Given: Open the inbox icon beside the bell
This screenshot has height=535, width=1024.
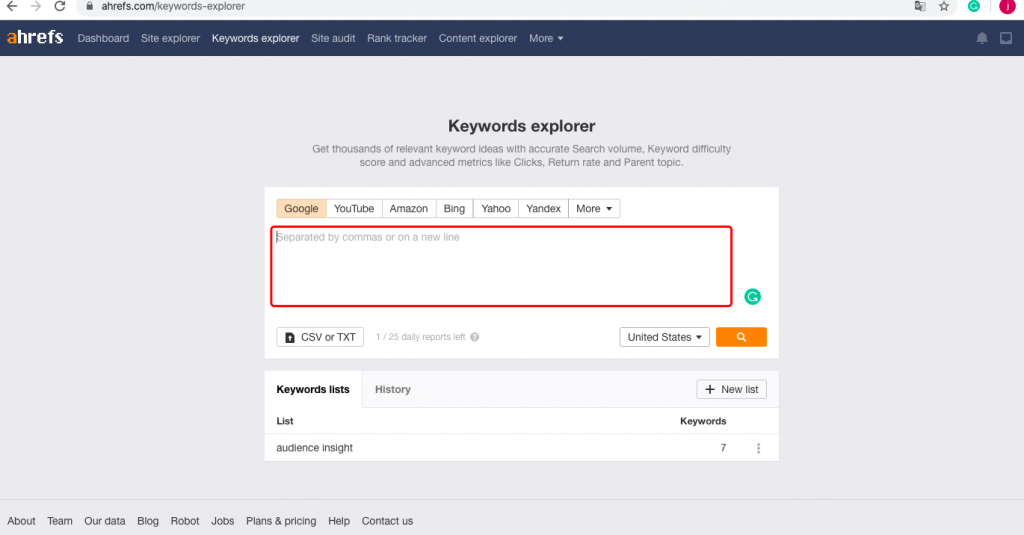Looking at the screenshot, I should 1006,38.
